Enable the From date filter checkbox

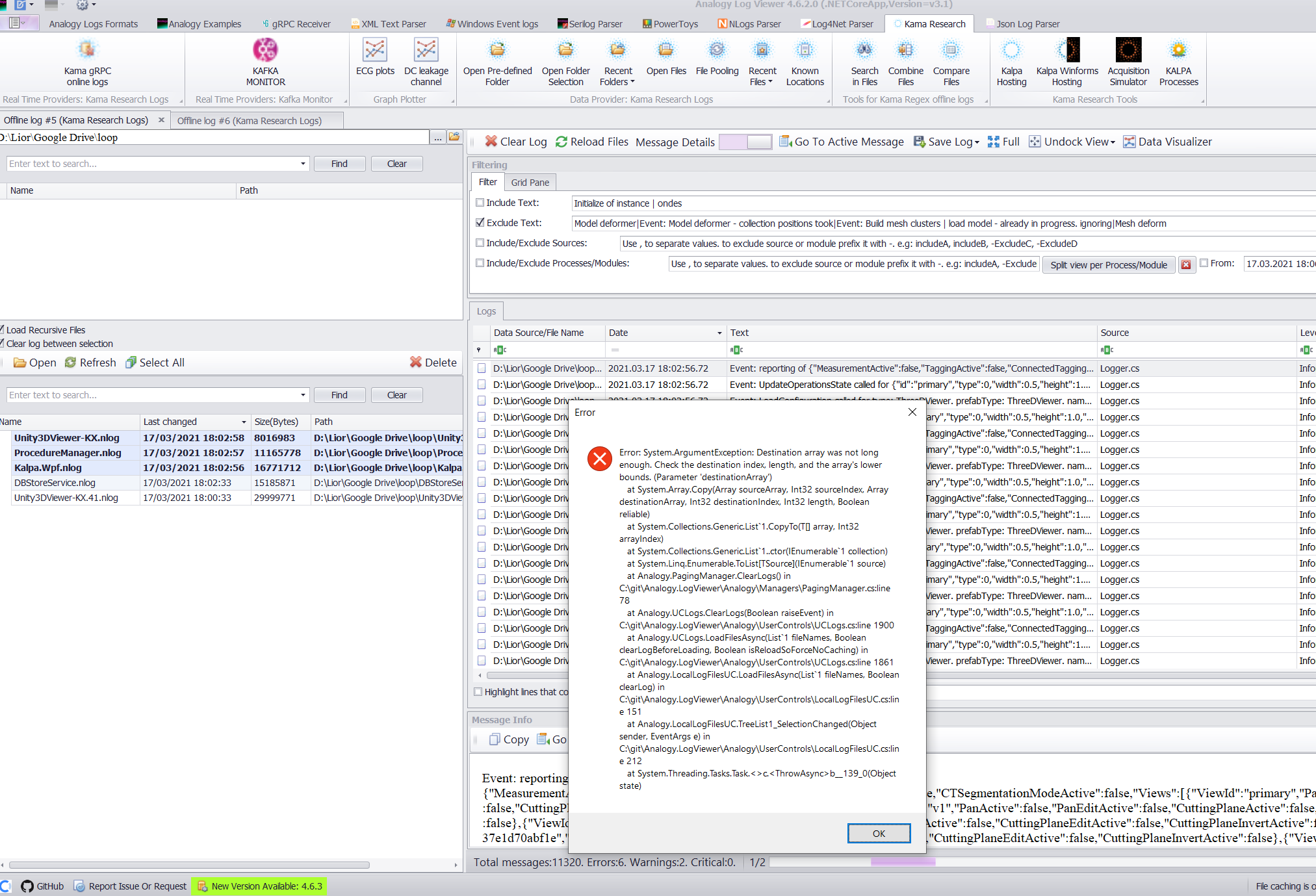pyautogui.click(x=1204, y=263)
